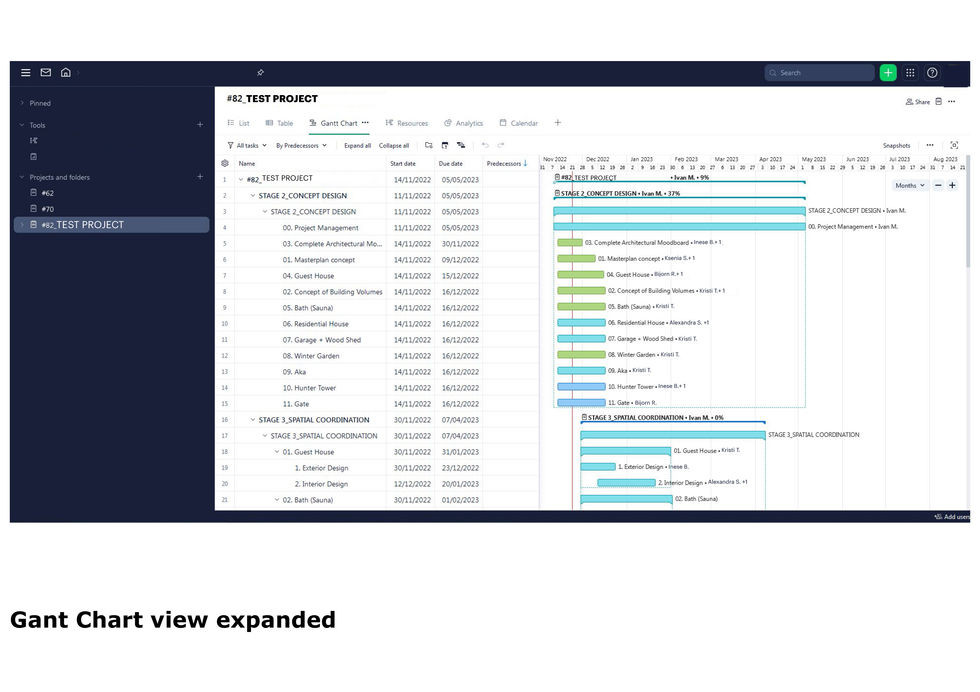Open Gantt Chart tab options dots
Screen dimensions: 980x692
pyautogui.click(x=365, y=123)
